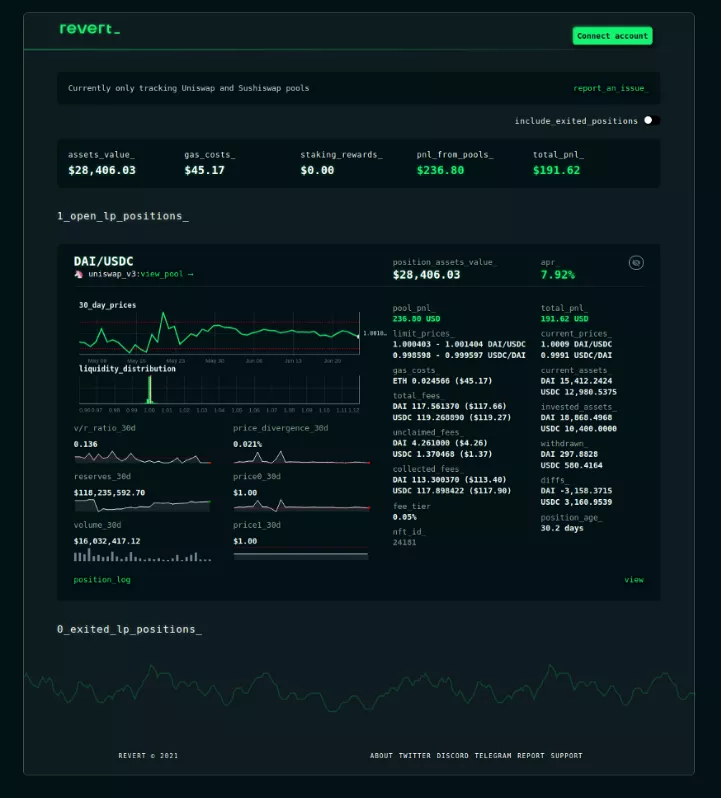Click the REVERT © 2021 footer text
The width and height of the screenshot is (721, 798).
pyautogui.click(x=148, y=756)
